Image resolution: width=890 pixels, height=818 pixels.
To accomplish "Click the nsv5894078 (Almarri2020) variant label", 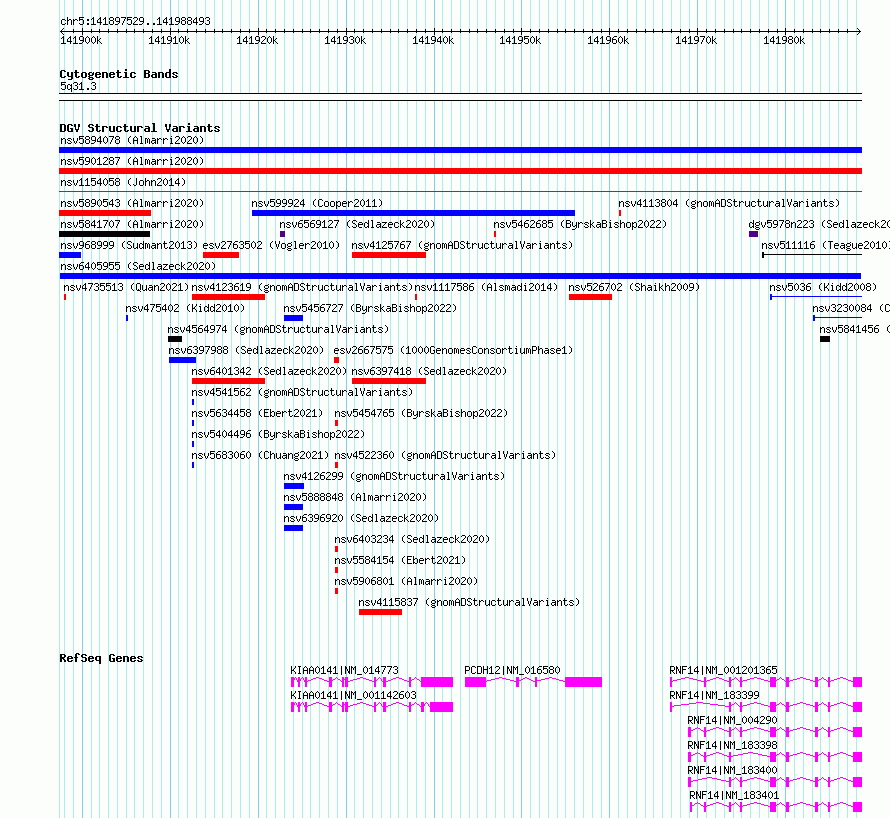I will [x=132, y=140].
